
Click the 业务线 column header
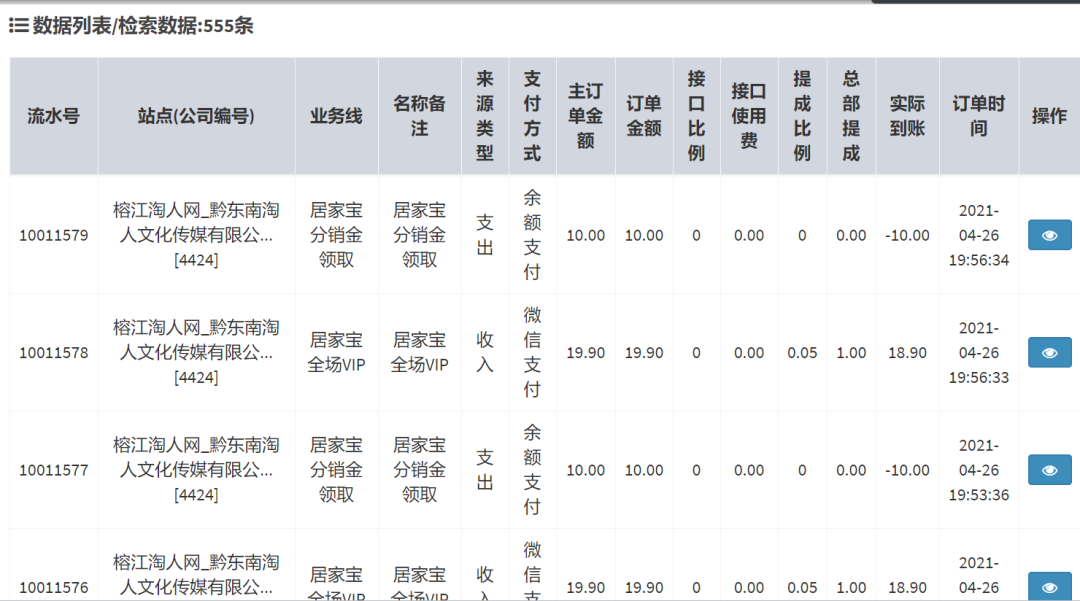(336, 116)
